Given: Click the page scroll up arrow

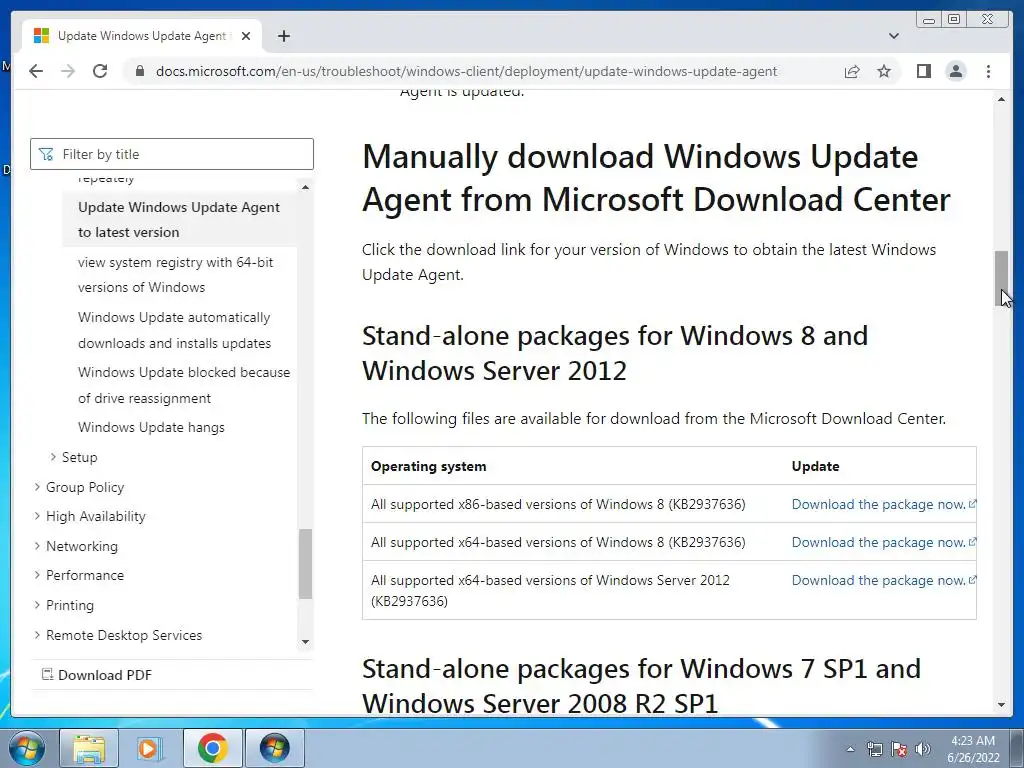Looking at the screenshot, I should [x=1001, y=99].
